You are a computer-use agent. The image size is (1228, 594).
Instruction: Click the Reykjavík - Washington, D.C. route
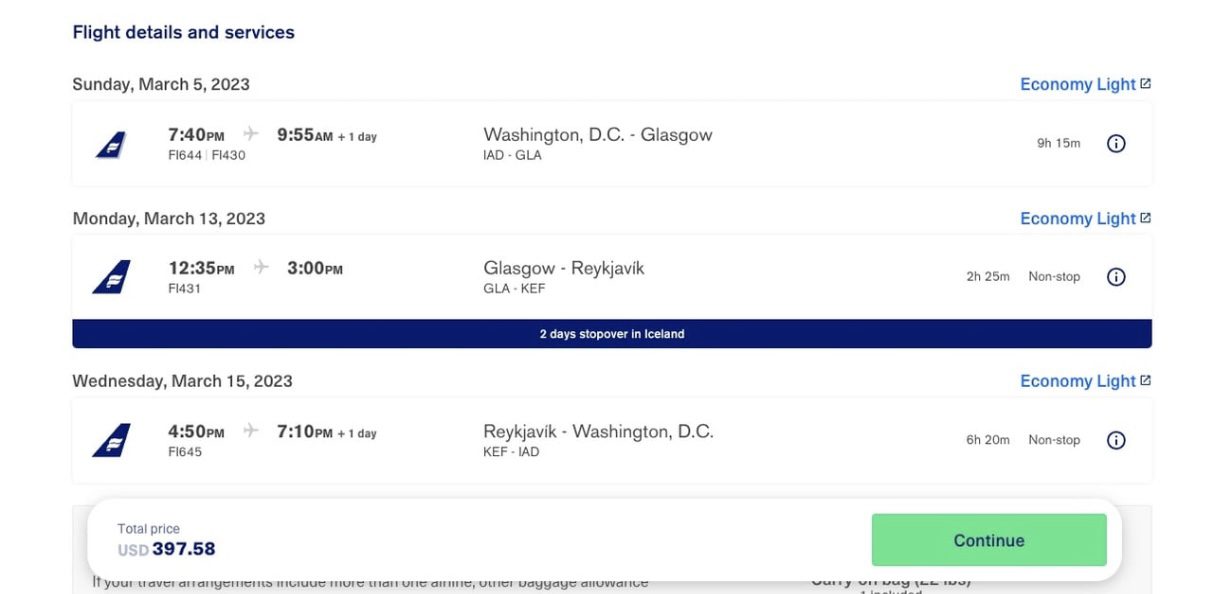coord(598,431)
